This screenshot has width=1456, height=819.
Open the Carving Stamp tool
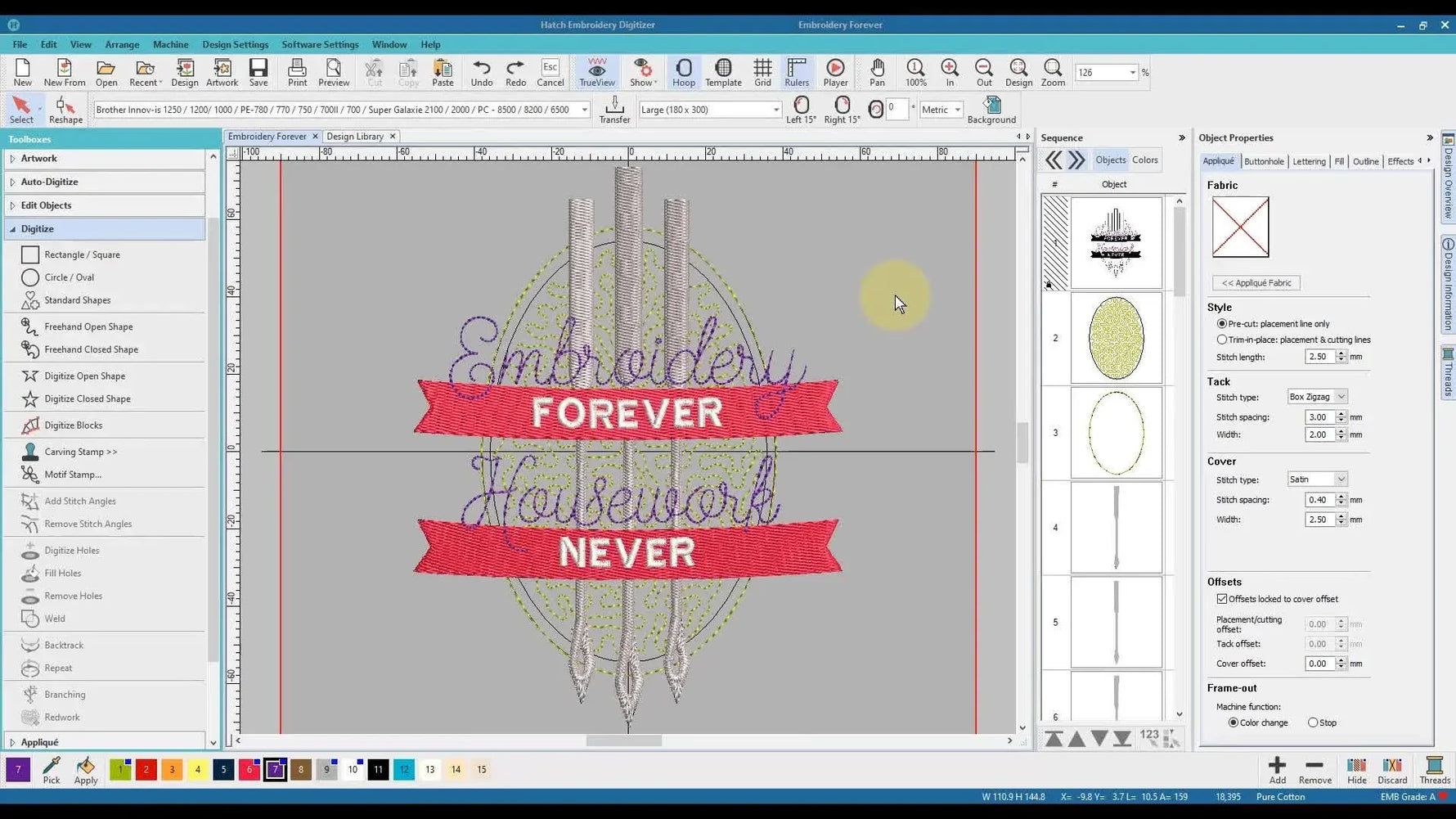point(81,451)
